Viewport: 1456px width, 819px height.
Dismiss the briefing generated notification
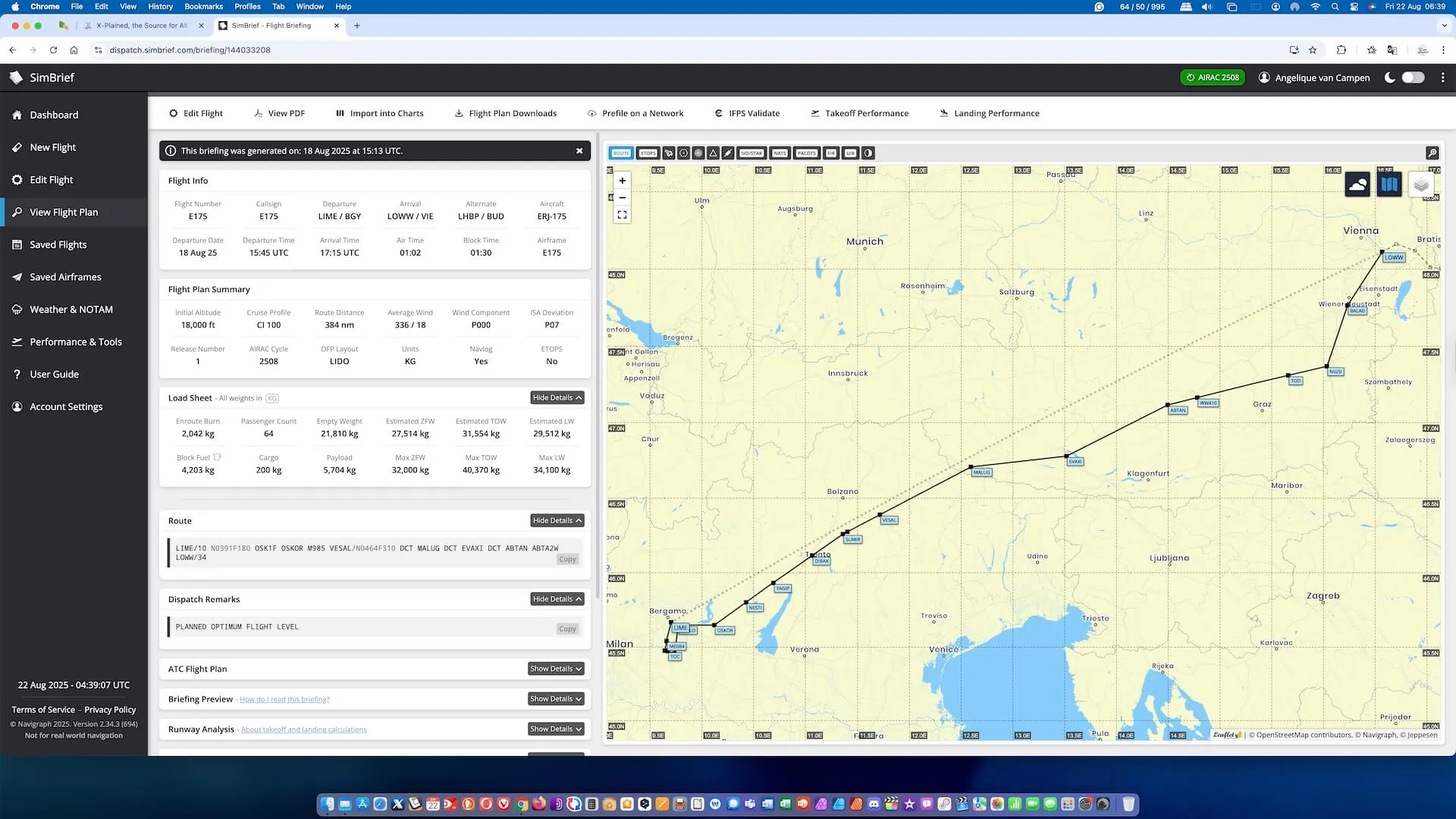pos(579,151)
